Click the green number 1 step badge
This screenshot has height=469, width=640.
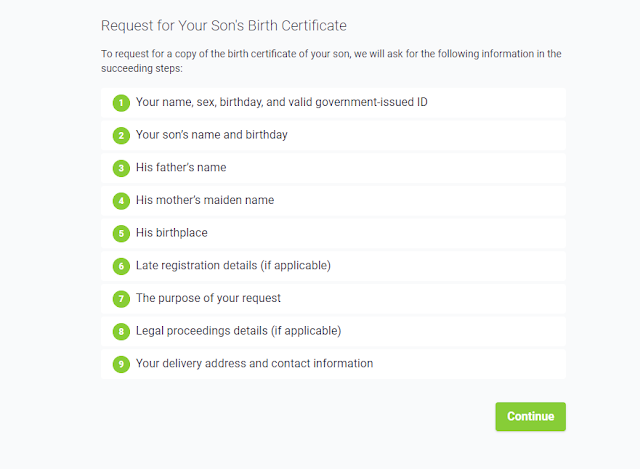121,103
